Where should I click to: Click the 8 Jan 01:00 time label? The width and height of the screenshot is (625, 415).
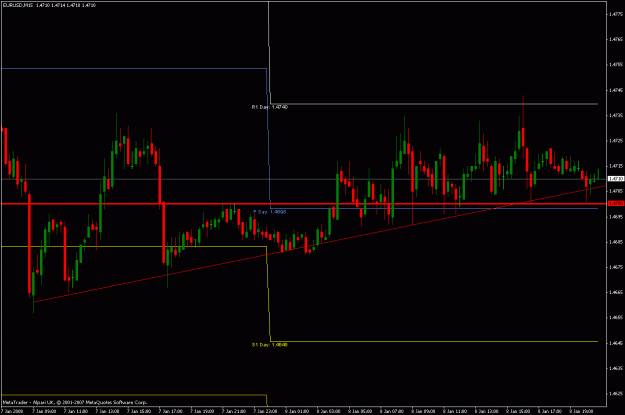point(297,411)
